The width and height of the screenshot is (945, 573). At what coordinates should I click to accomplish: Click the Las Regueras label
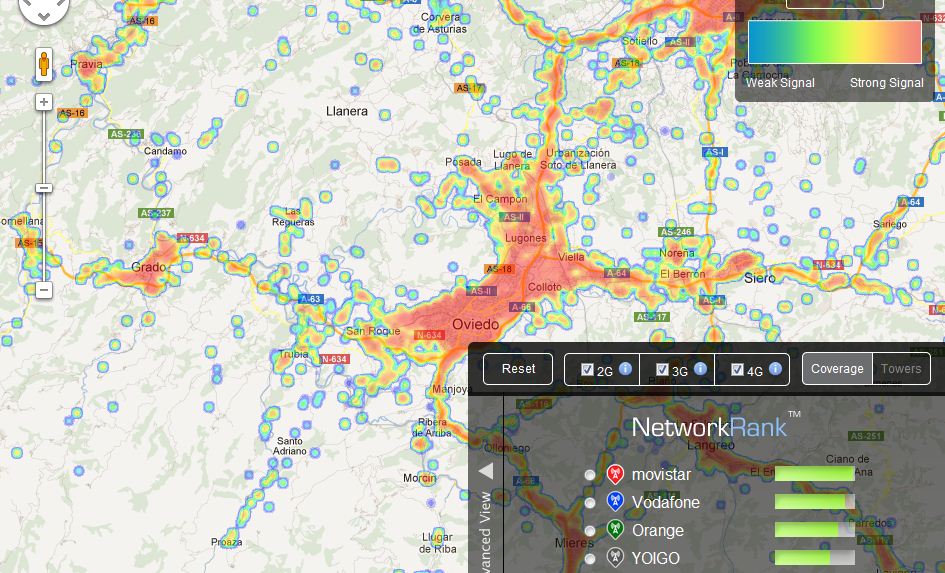pos(293,216)
